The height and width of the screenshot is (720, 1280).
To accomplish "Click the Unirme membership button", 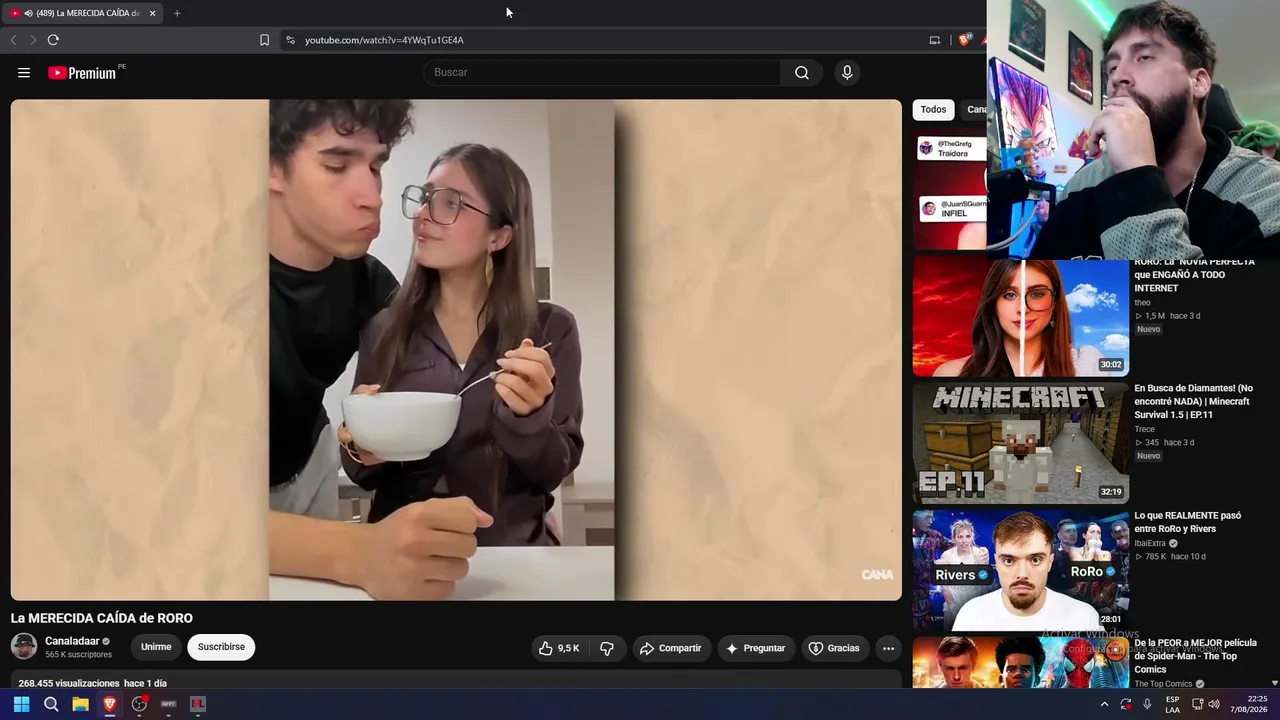I will coord(156,647).
